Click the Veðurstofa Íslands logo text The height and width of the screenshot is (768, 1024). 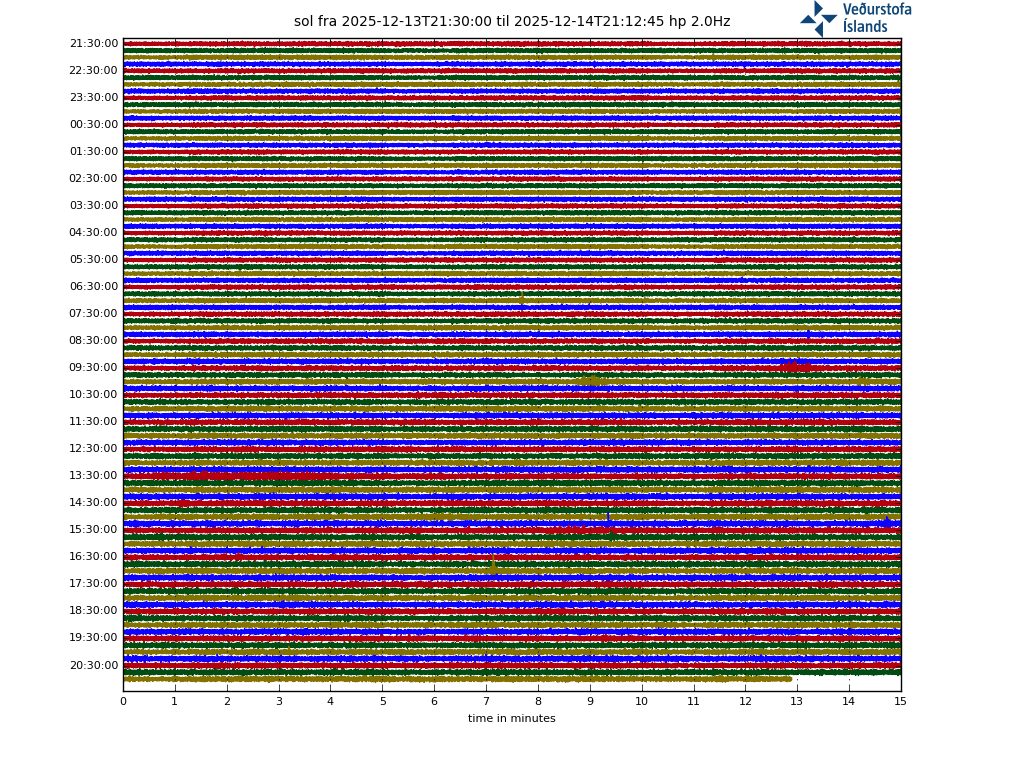tap(876, 18)
